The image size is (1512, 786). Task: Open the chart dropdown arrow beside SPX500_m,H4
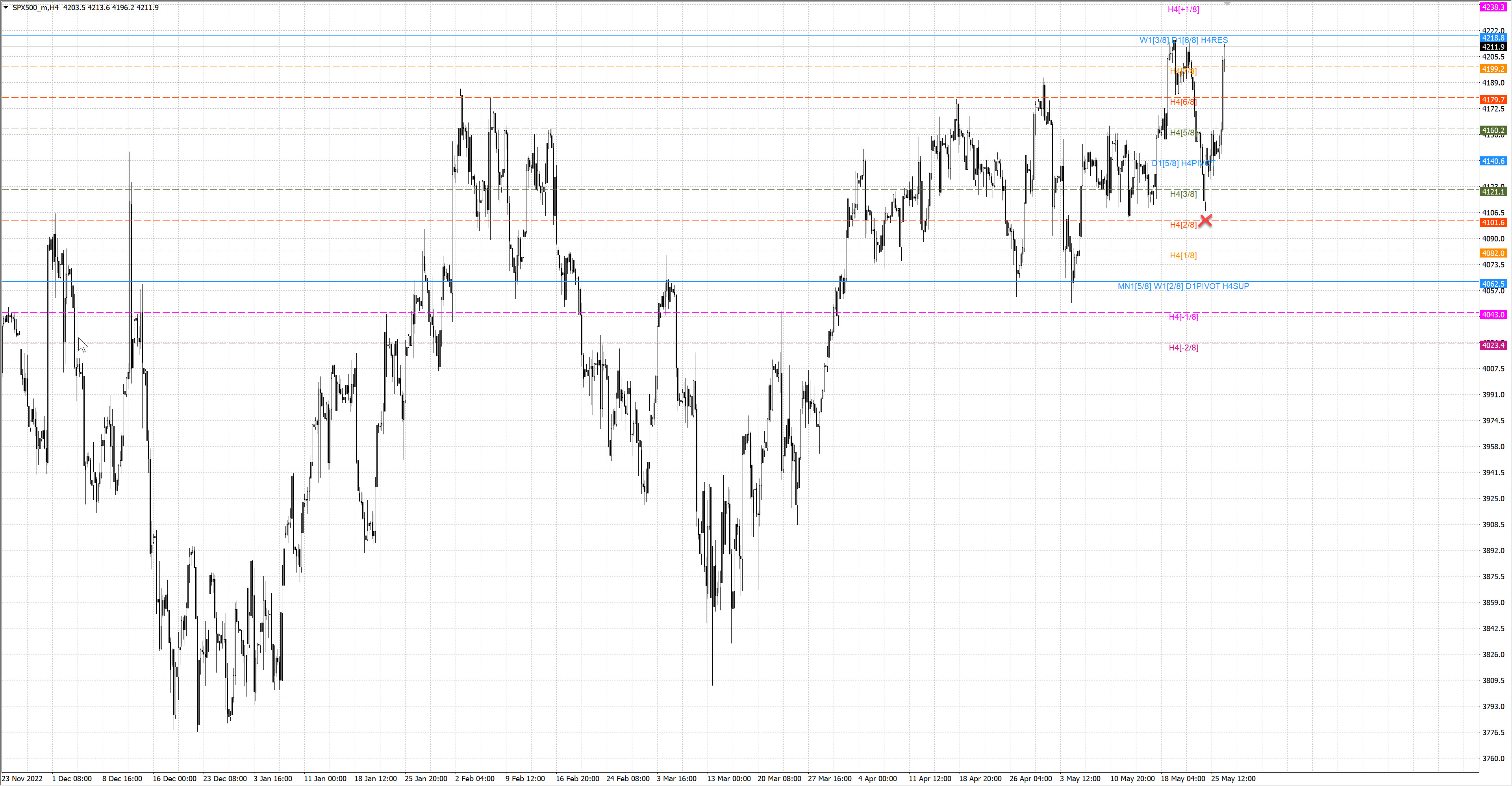[6, 7]
